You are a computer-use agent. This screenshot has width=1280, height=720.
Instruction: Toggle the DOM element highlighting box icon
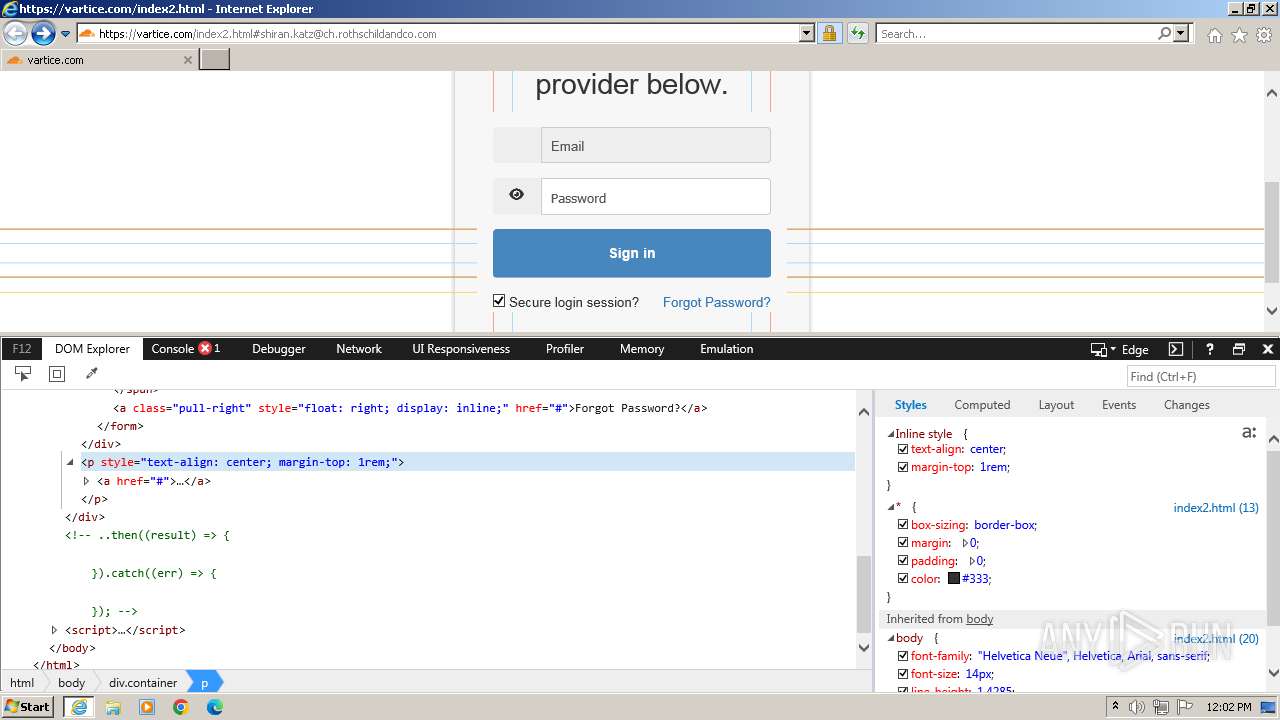(57, 374)
